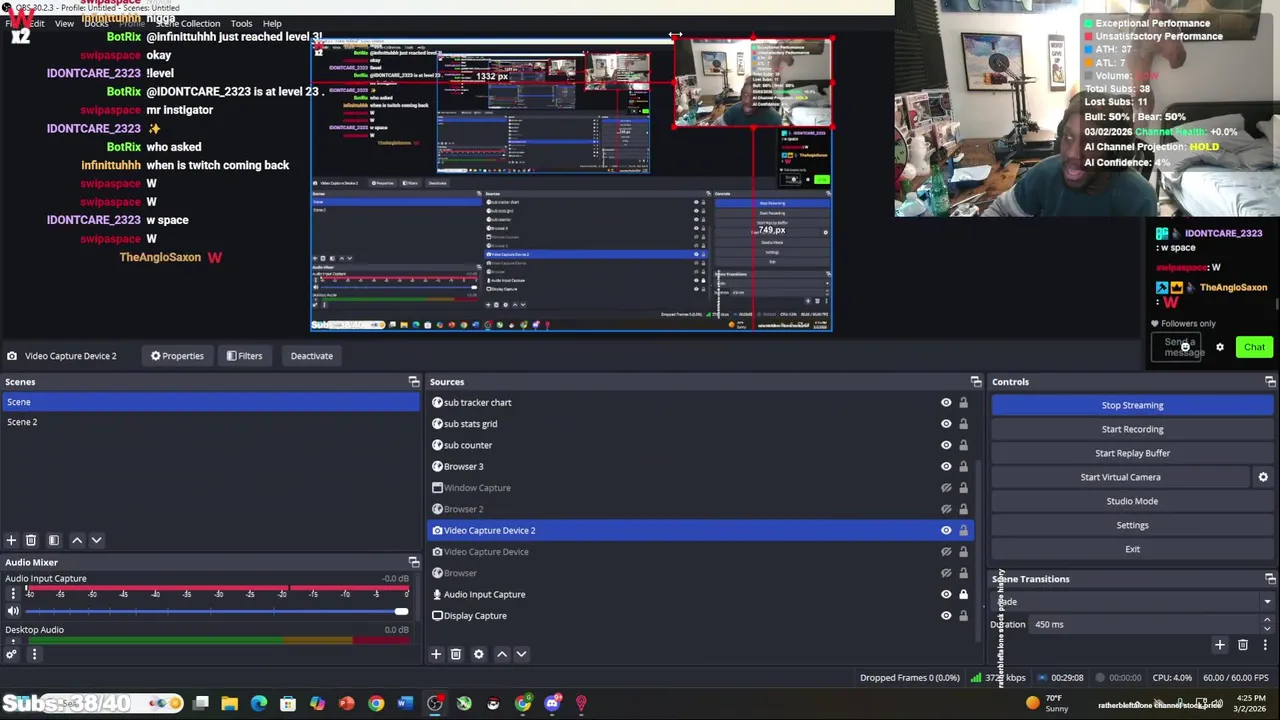Remove the scene transition with the trash icon
This screenshot has width=1280, height=720.
1243,645
